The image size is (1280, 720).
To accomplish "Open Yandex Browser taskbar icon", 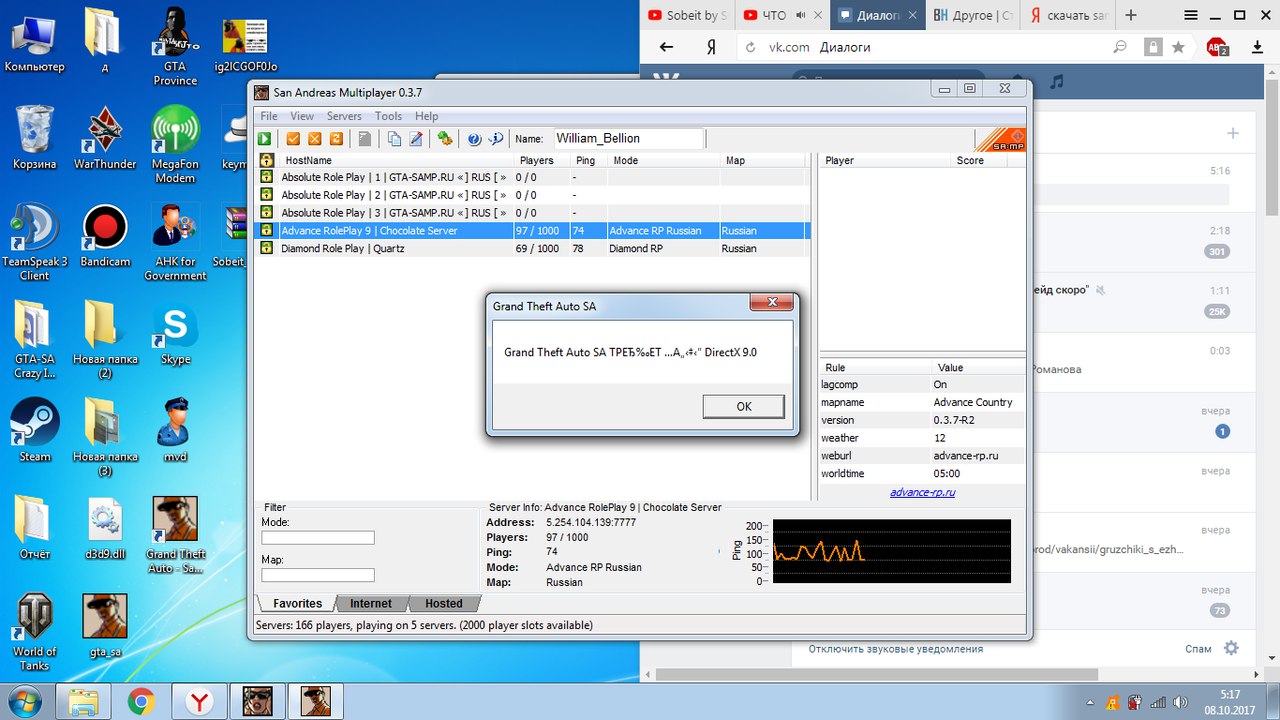I will pos(200,701).
